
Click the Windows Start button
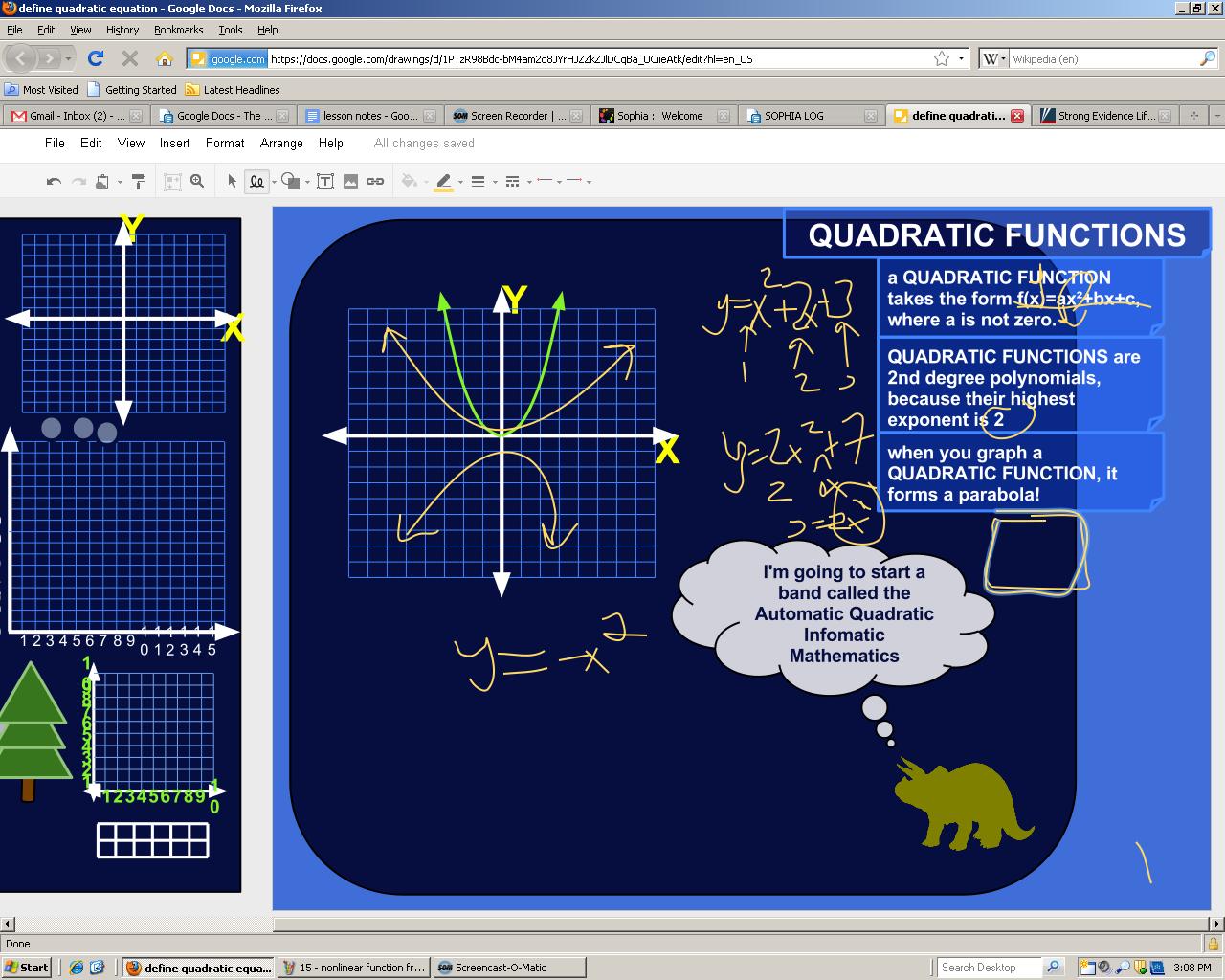27,968
